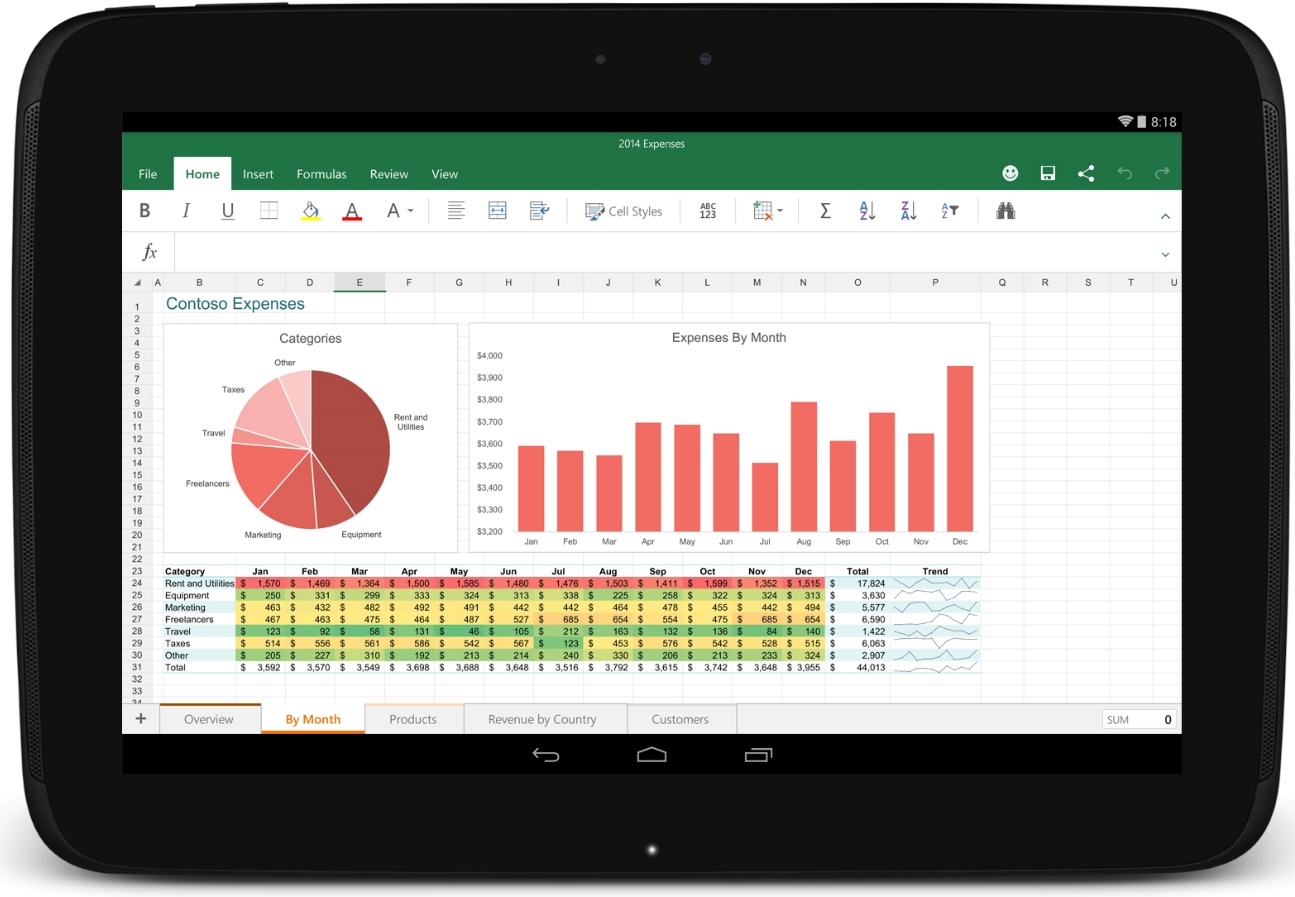Click the AutoSum sigma icon
Image resolution: width=1295 pixels, height=897 pixels.
pyautogui.click(x=824, y=210)
